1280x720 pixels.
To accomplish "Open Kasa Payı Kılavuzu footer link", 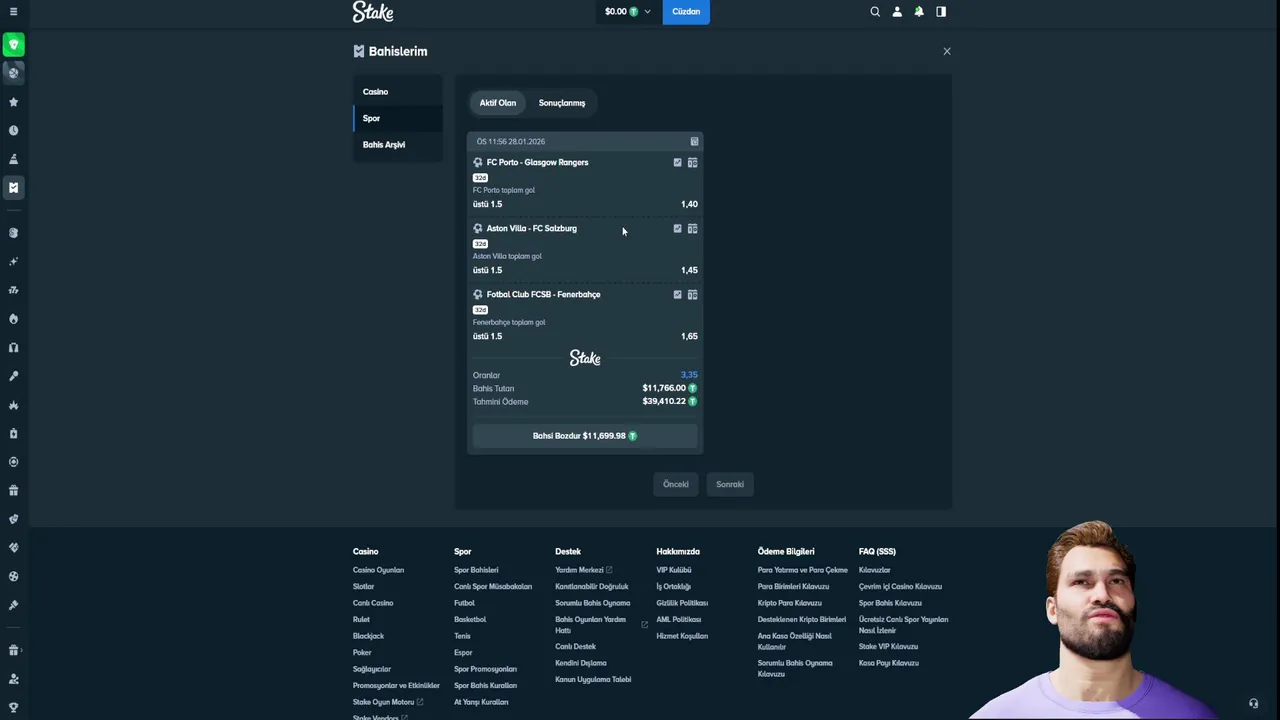I will point(889,663).
